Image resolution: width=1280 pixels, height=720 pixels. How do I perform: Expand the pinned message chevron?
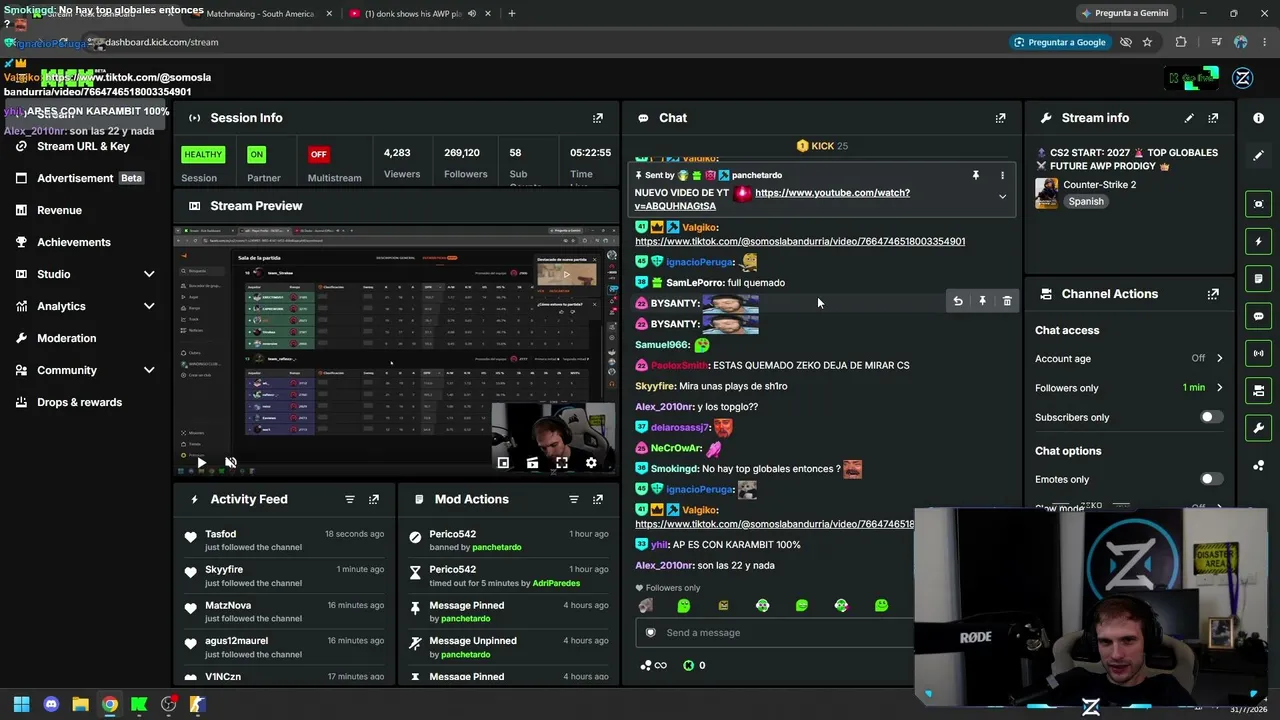pyautogui.click(x=1002, y=197)
